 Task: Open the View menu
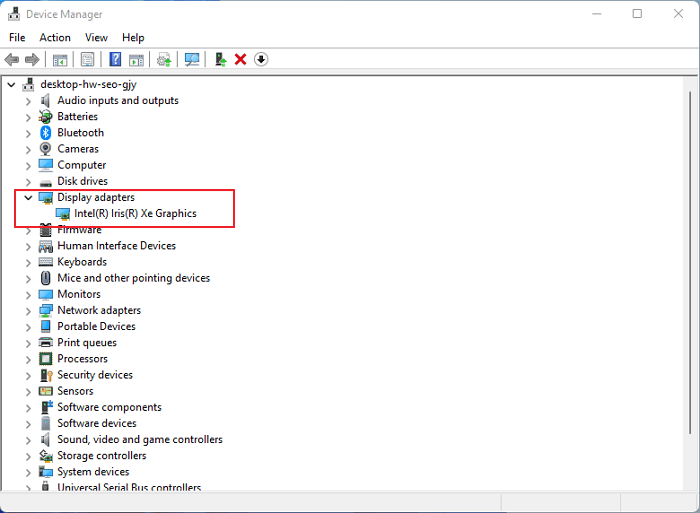(x=96, y=37)
